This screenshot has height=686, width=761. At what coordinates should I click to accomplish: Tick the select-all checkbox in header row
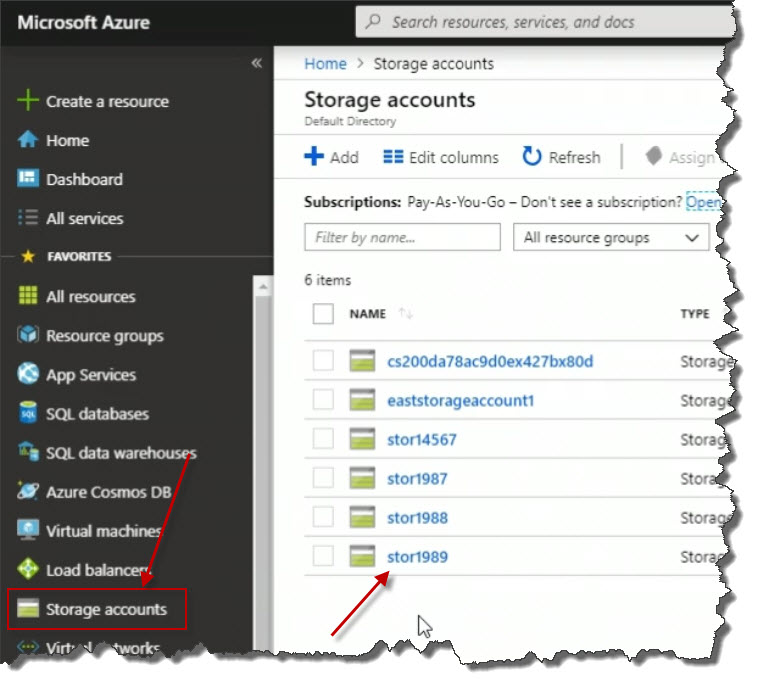pos(323,314)
